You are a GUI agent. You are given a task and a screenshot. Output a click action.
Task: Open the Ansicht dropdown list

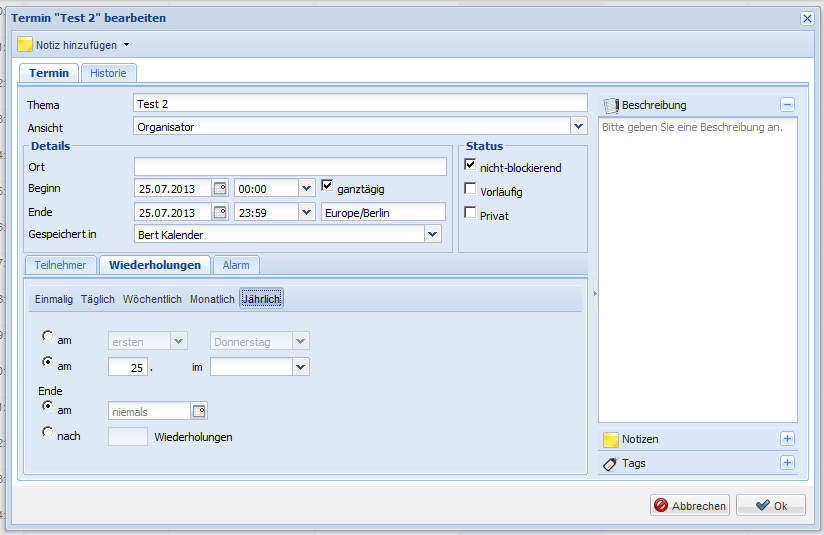[578, 127]
